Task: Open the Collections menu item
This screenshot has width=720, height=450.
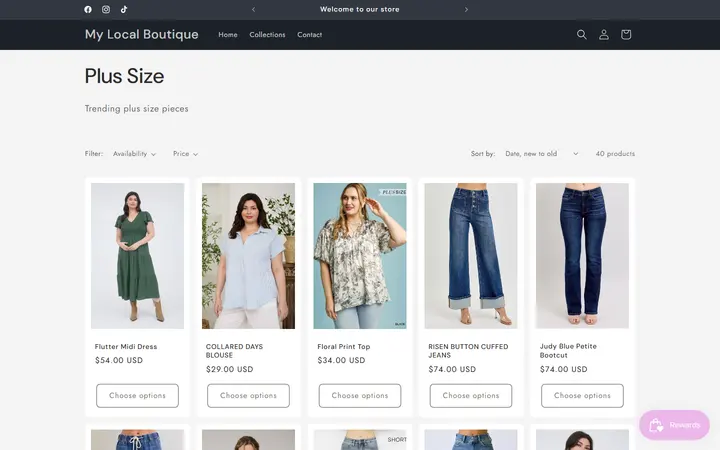Action: click(267, 34)
